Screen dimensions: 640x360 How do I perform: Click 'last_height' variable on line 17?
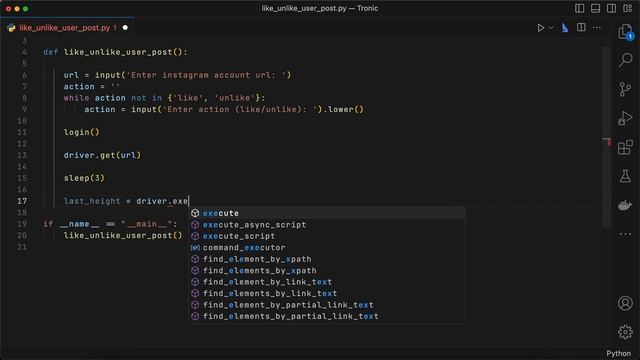click(92, 201)
